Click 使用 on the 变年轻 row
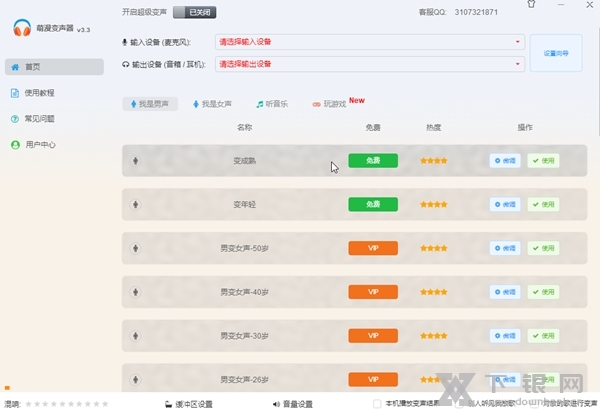Screen dimensions: 600x415 tap(543, 204)
